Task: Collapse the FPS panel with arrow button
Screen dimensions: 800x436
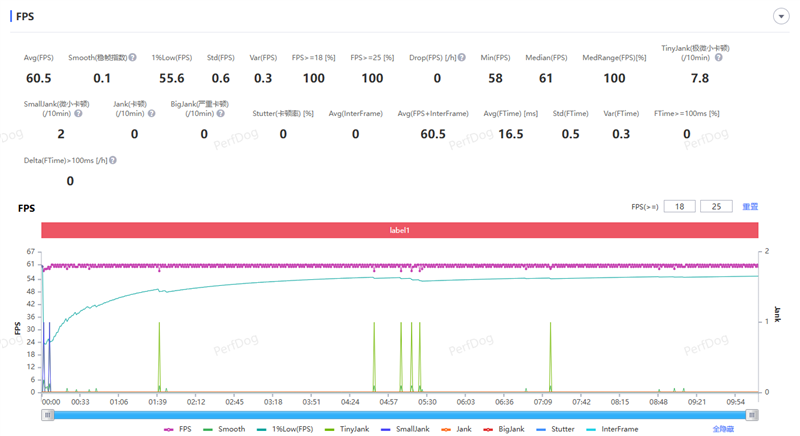Action: (x=780, y=16)
